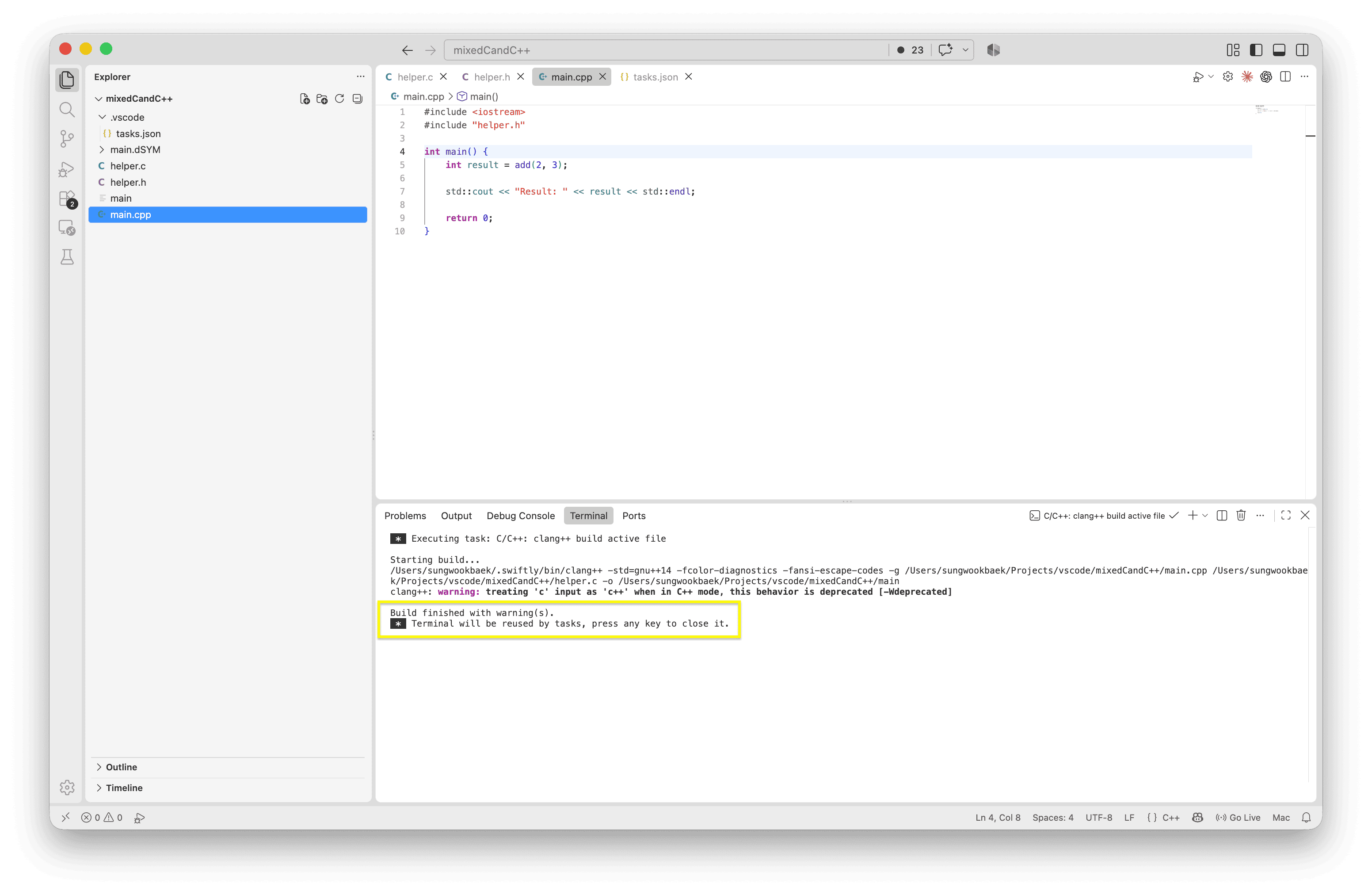The image size is (1372, 895).
Task: Click the red asterisk Claude icon
Action: point(1247,76)
